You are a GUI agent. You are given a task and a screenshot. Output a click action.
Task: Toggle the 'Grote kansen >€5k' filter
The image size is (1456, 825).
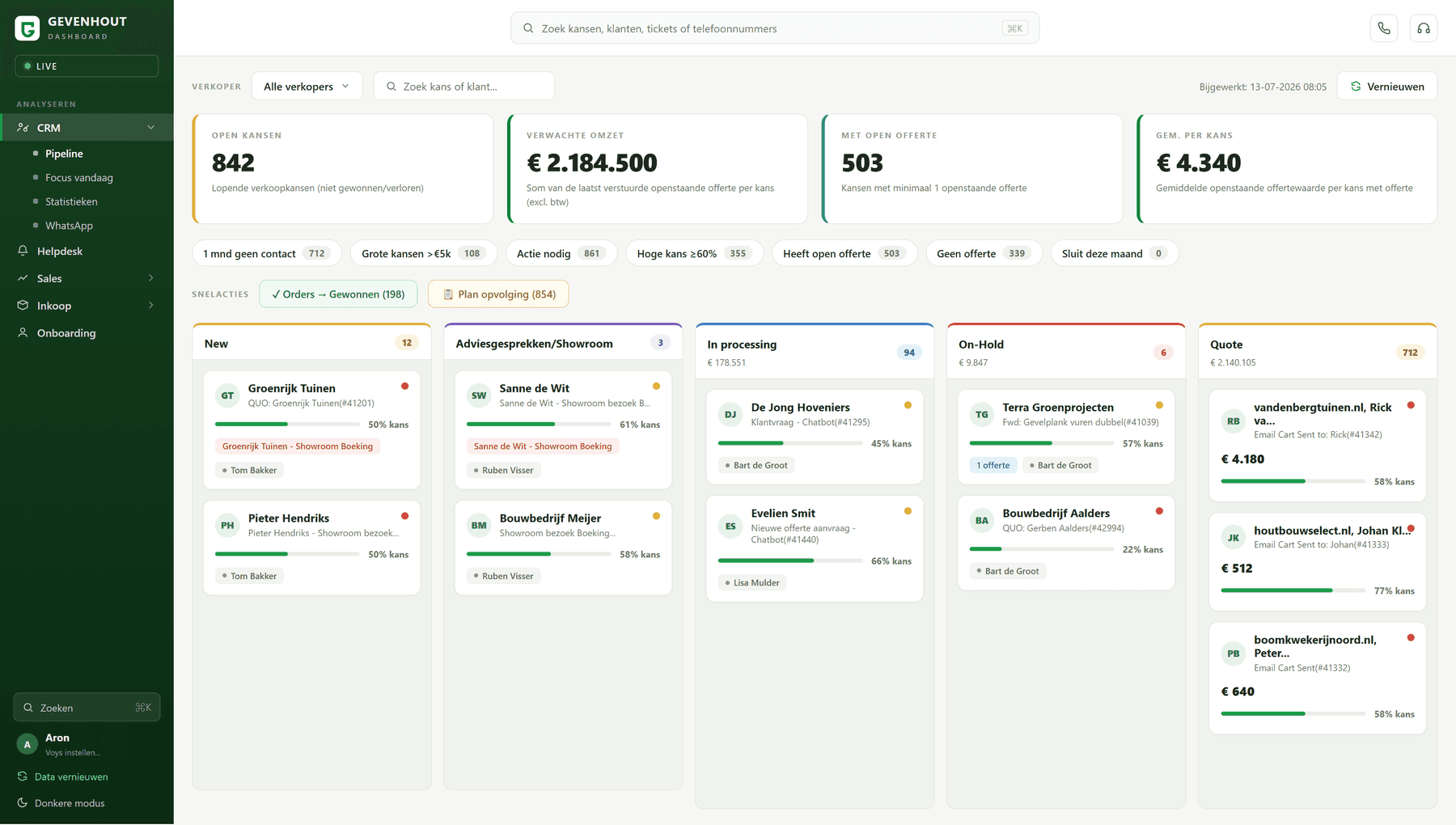click(424, 253)
